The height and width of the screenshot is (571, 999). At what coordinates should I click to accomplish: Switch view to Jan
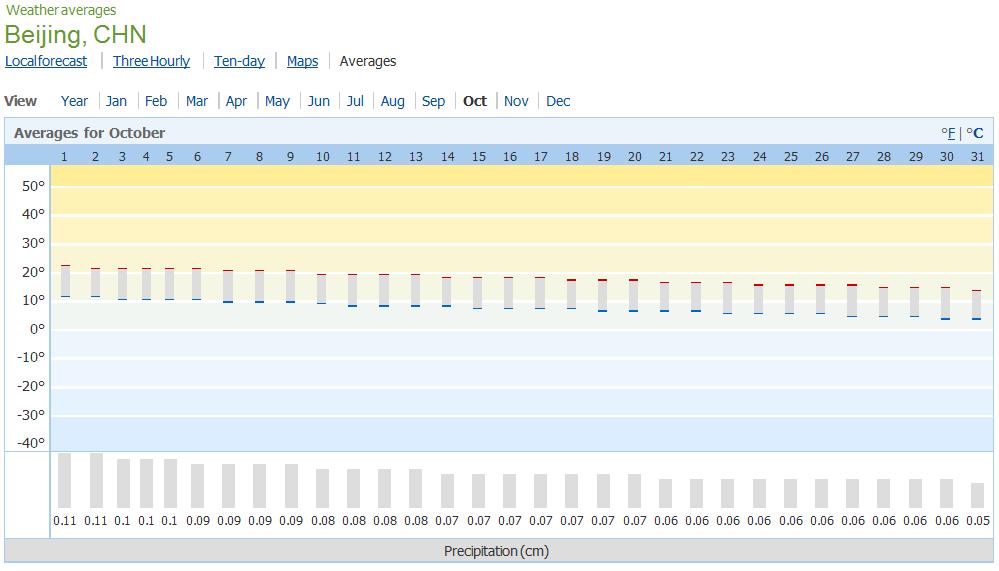(116, 101)
